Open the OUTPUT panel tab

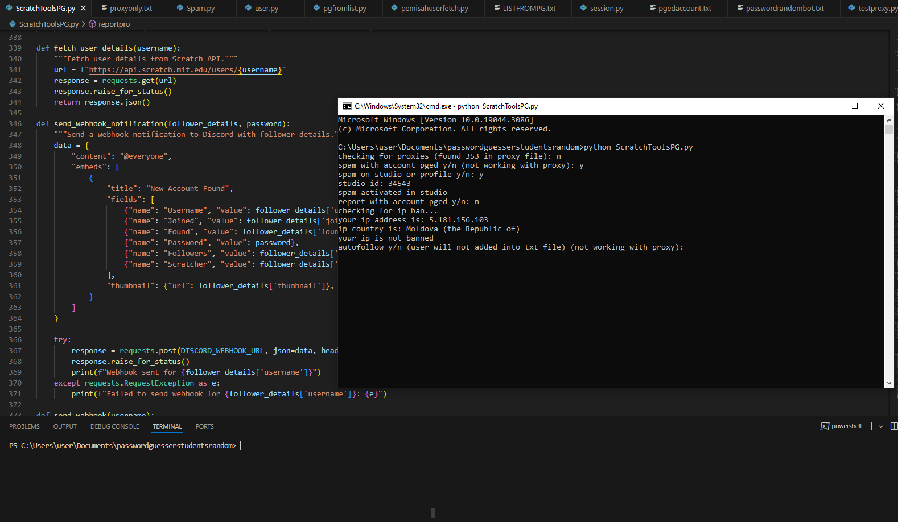coord(64,426)
